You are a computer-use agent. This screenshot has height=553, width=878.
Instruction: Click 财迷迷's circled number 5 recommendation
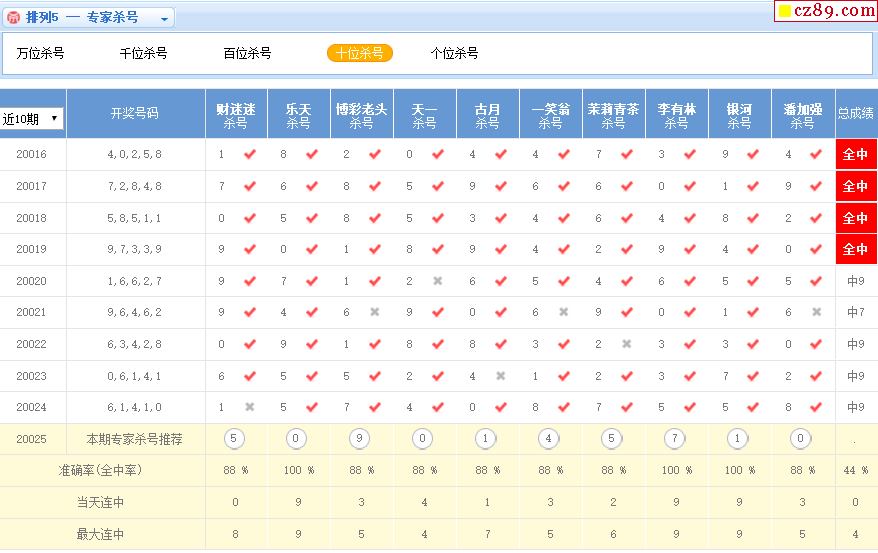[235, 438]
